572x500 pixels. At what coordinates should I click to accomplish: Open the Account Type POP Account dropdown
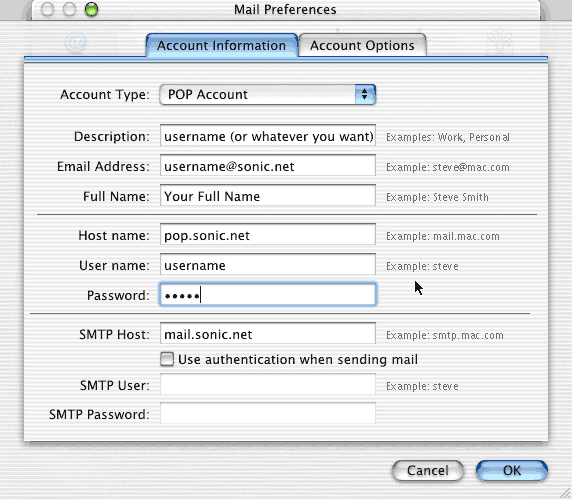268,94
